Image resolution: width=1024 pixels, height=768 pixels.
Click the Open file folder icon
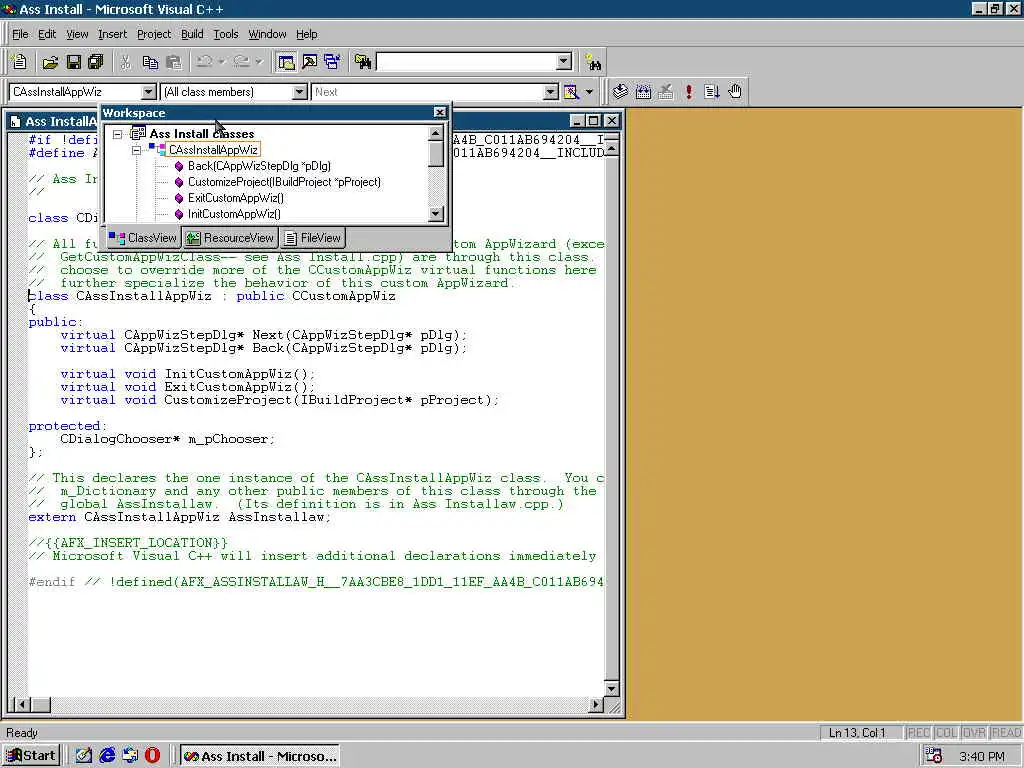(50, 62)
